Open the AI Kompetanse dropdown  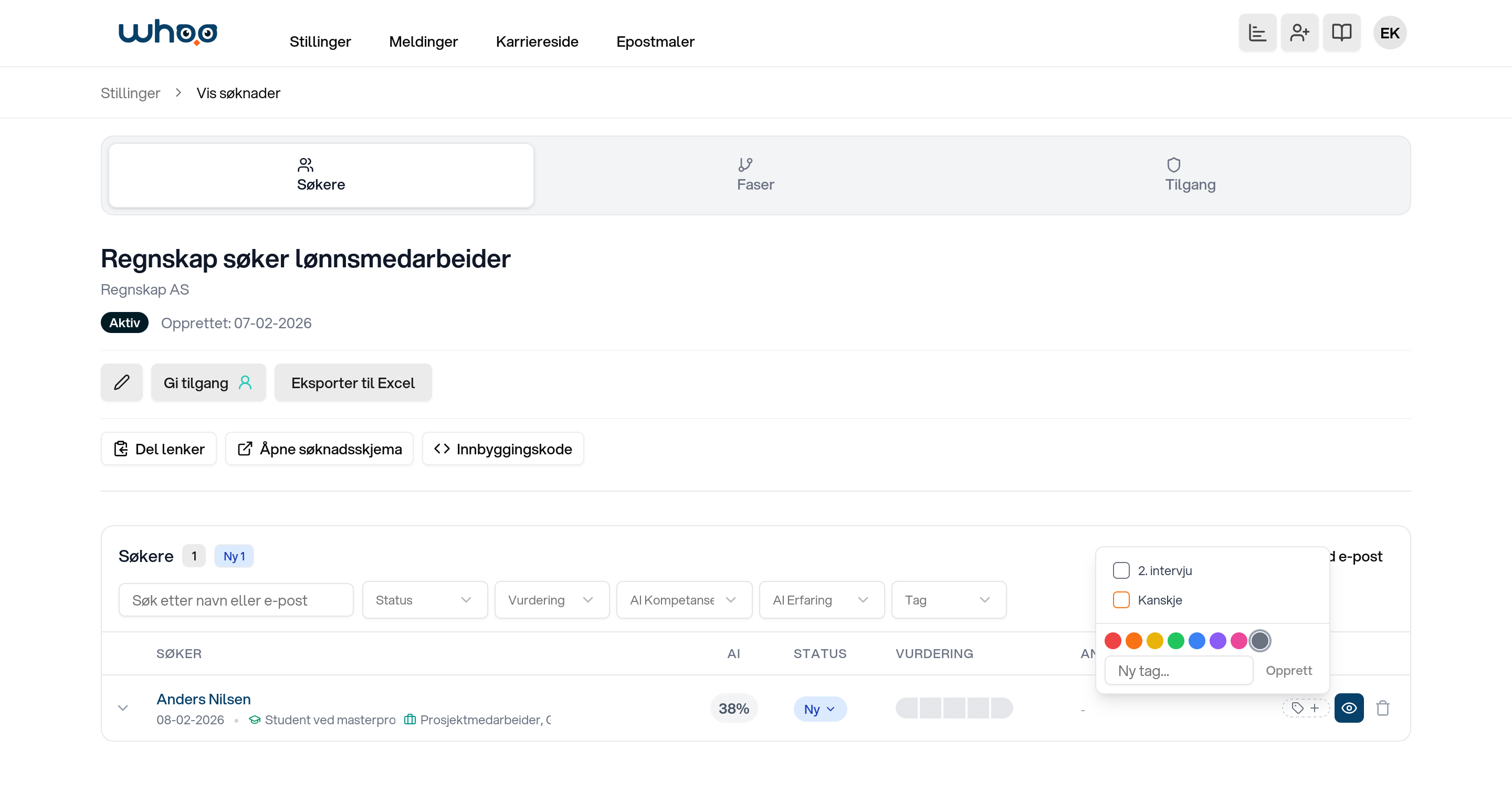(684, 600)
